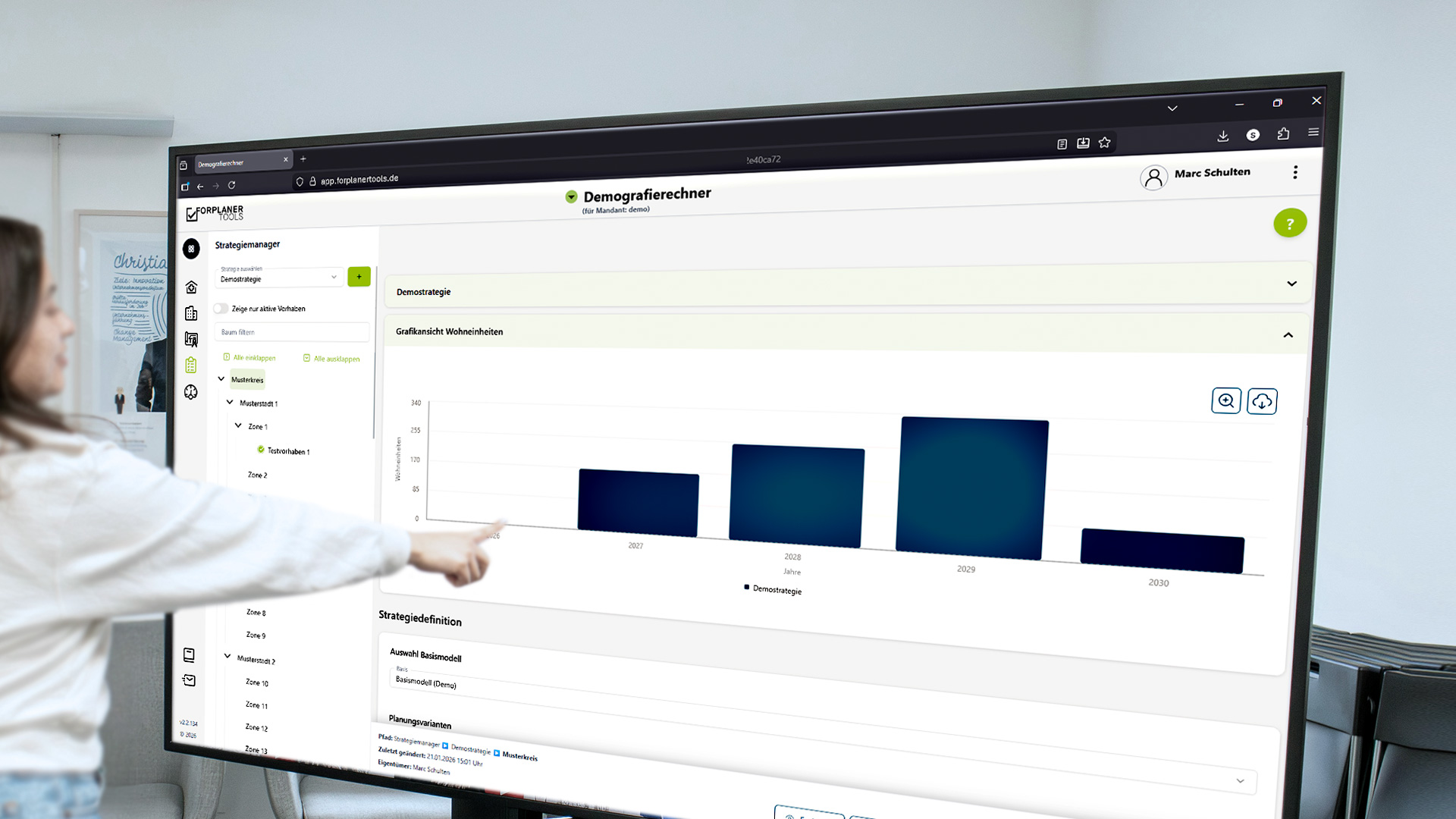
Task: Click the zoom-in chart icon
Action: click(x=1225, y=400)
